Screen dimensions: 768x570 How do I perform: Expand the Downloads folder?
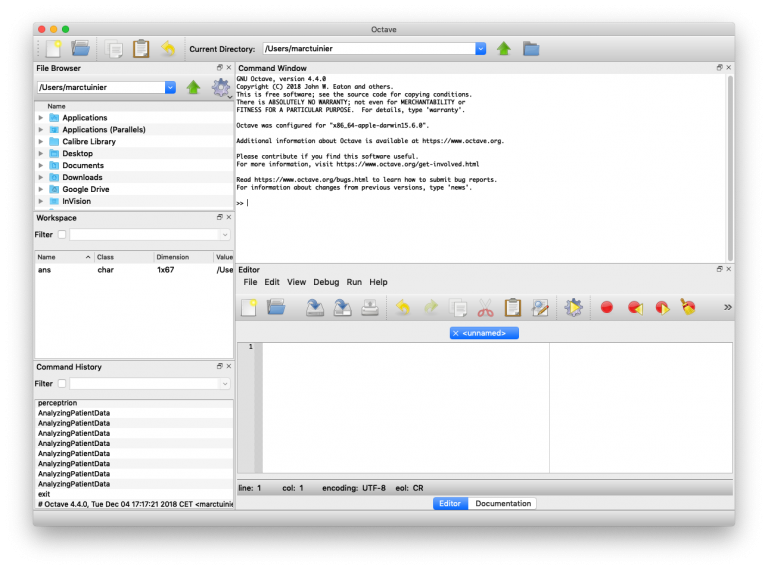[x=41, y=177]
